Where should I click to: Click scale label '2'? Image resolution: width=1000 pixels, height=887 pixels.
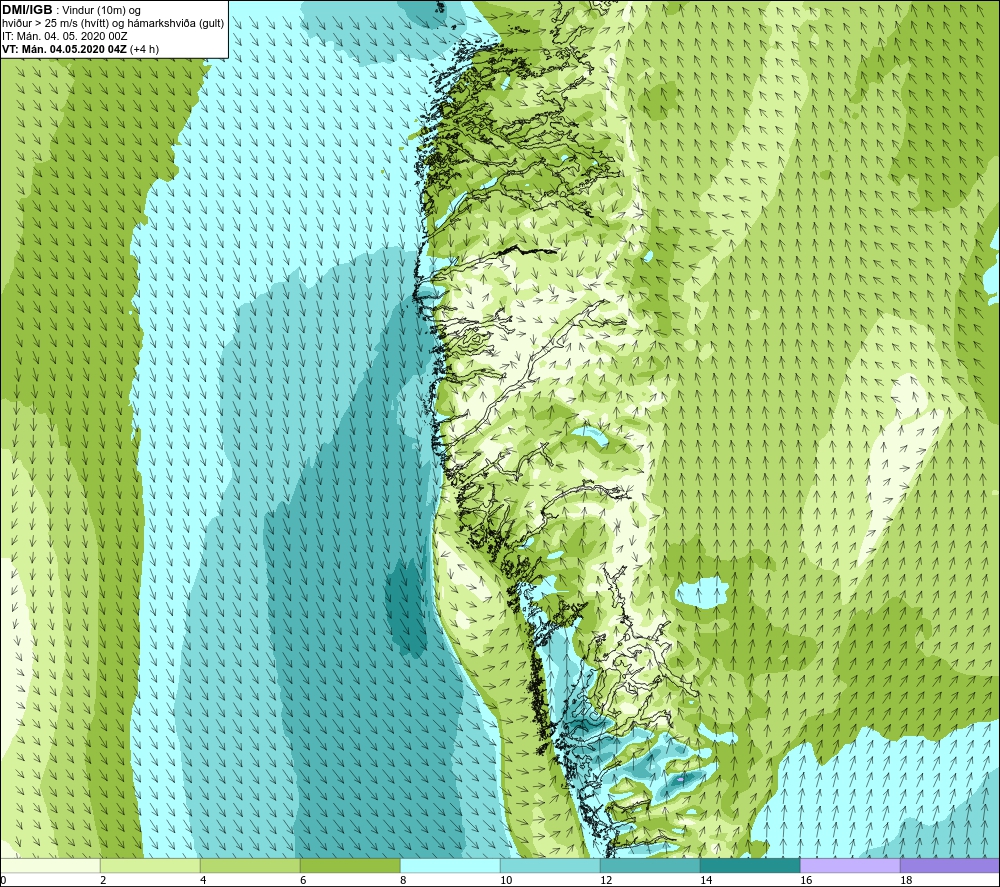103,880
